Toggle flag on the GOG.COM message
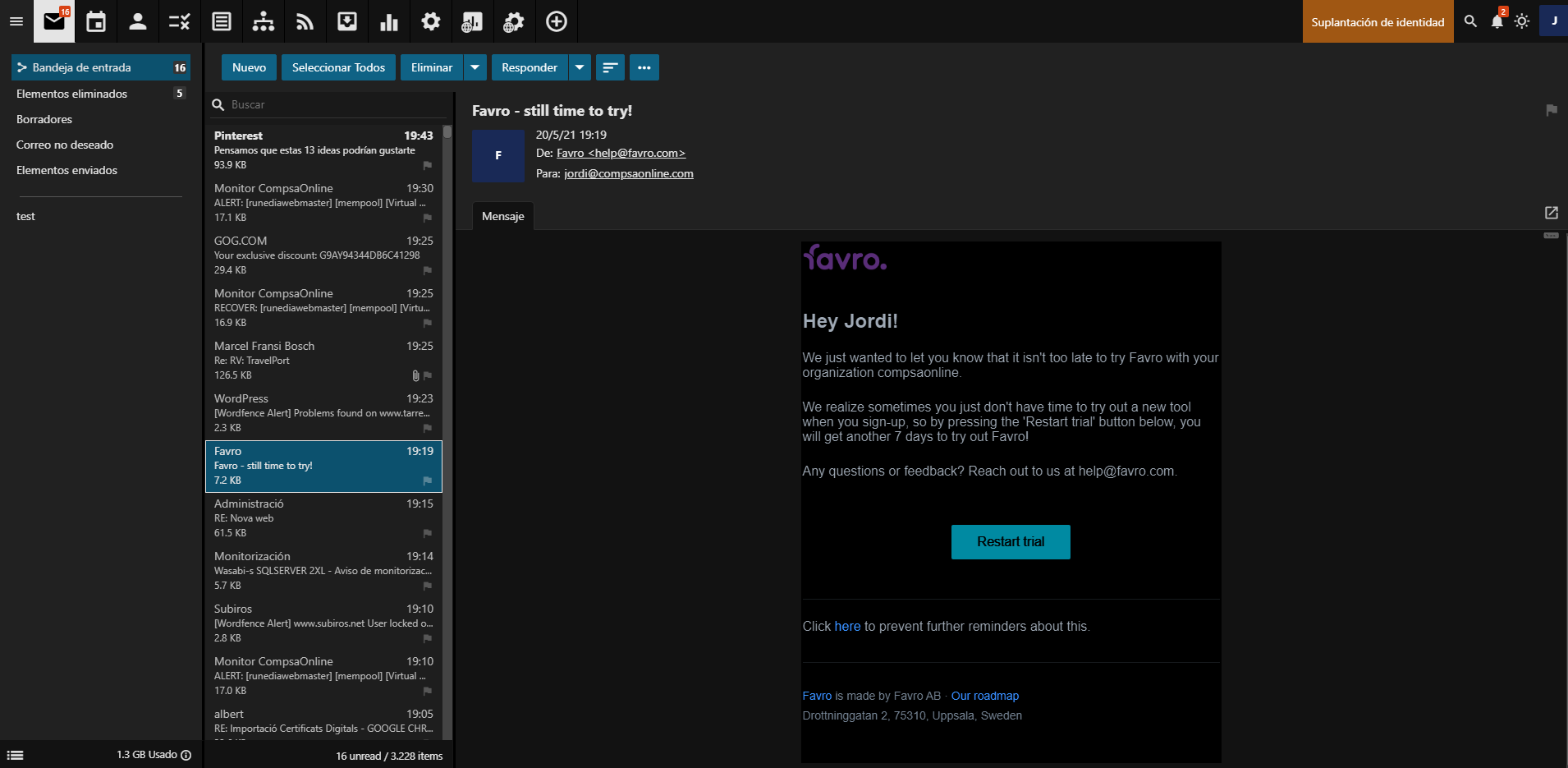This screenshot has height=768, width=1568. point(427,270)
